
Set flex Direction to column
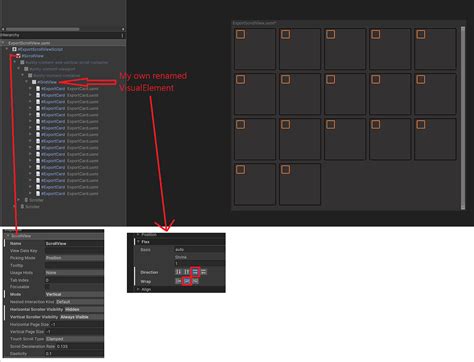178,272
